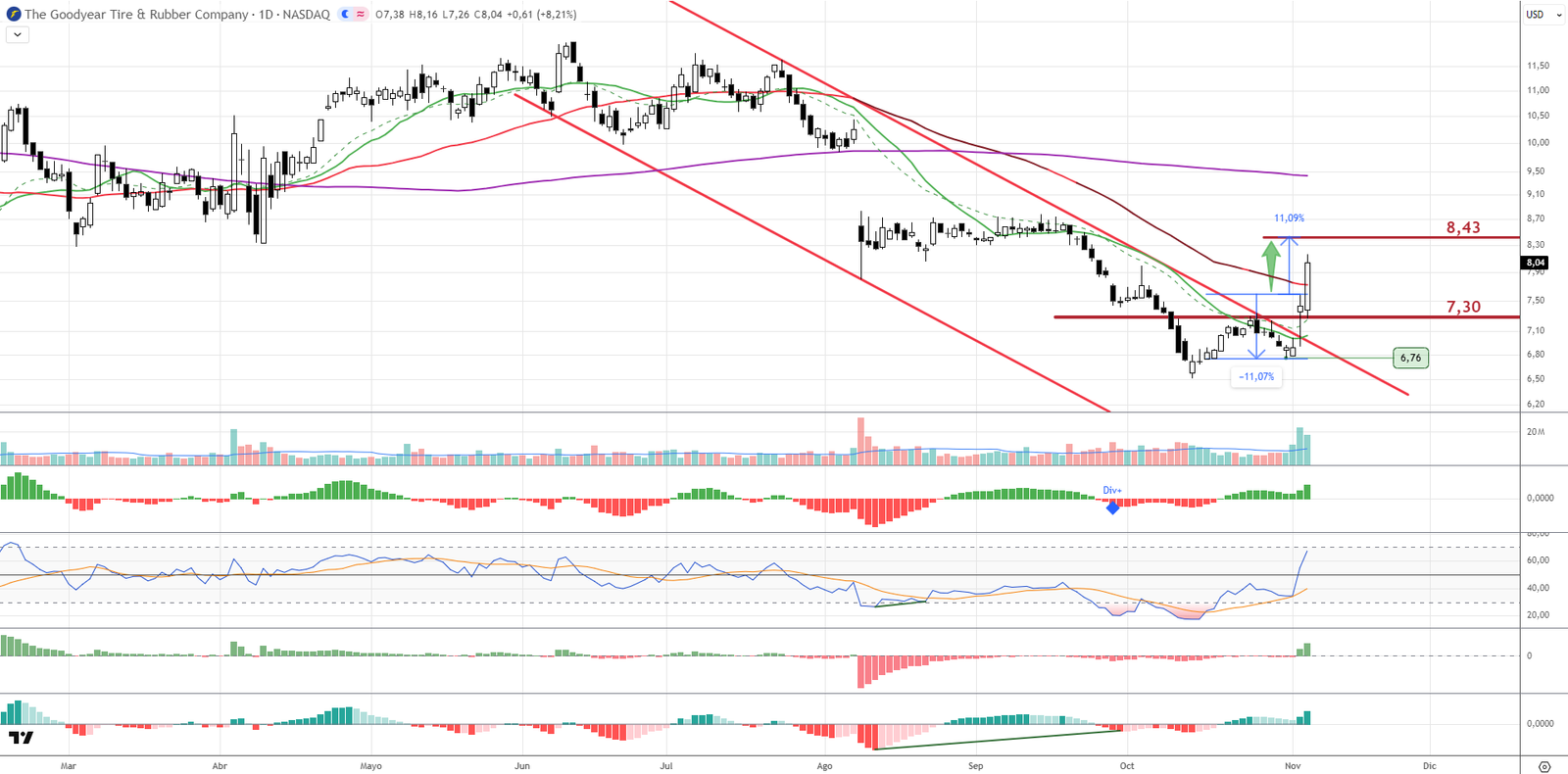The height and width of the screenshot is (774, 1568).
Task: Click the 6,76 green price label
Action: [x=1410, y=358]
